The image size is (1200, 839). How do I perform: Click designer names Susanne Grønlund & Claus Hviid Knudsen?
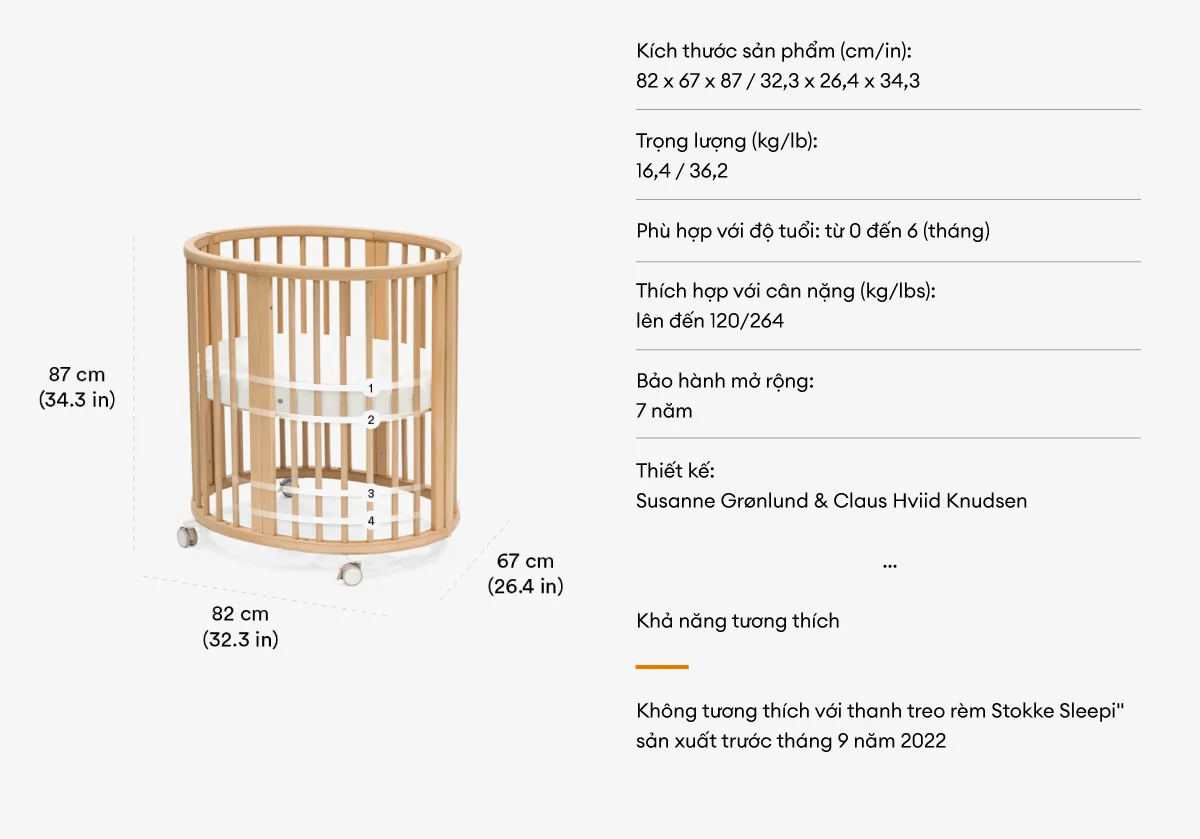click(832, 501)
